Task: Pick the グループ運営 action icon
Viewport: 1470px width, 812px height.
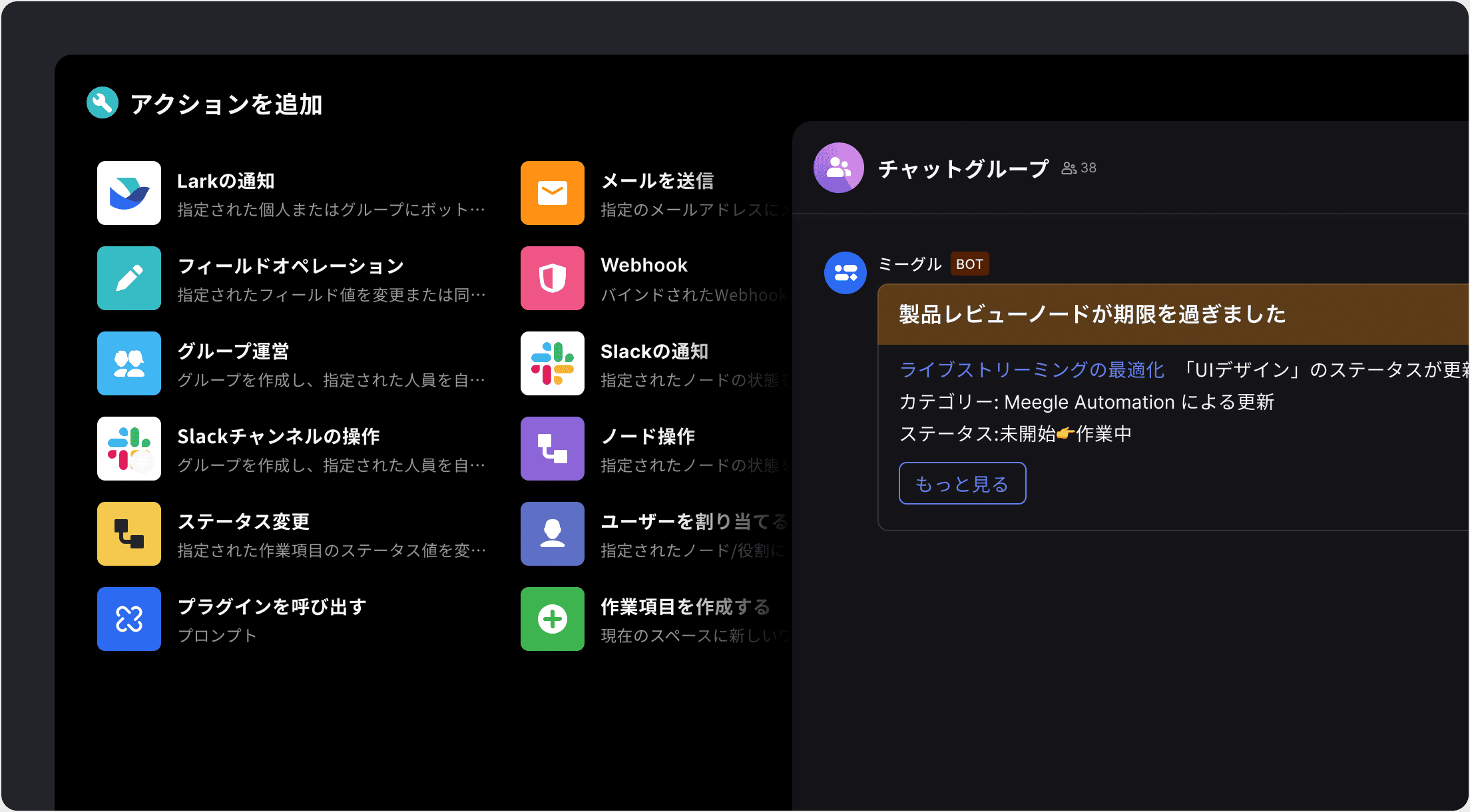Action: pyautogui.click(x=128, y=363)
